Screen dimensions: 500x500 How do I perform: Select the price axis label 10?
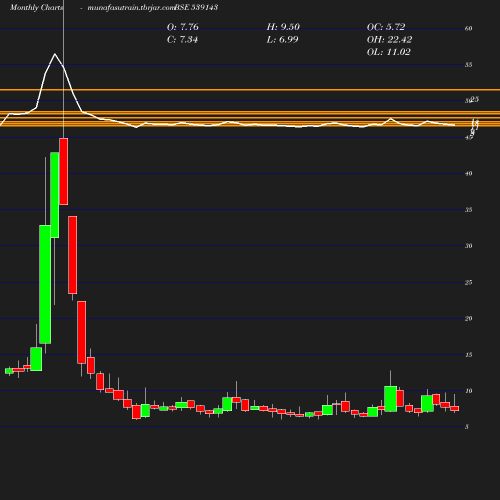[468, 391]
